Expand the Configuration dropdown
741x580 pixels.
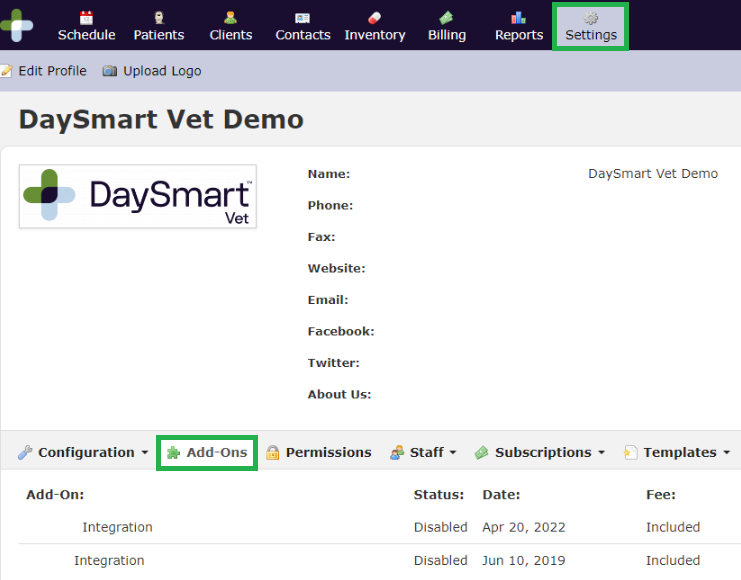tap(85, 453)
